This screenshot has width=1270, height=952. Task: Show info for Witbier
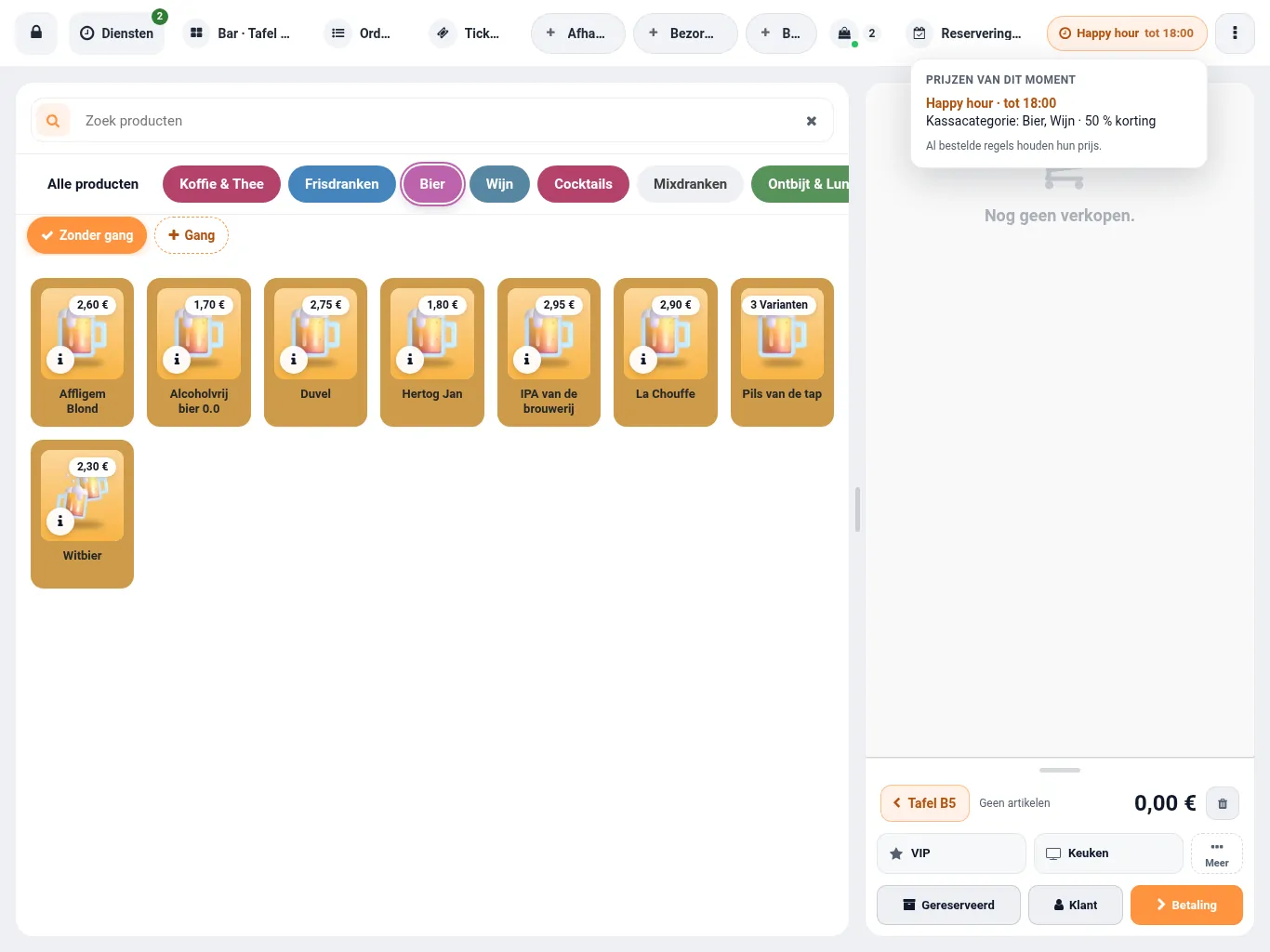tap(60, 521)
